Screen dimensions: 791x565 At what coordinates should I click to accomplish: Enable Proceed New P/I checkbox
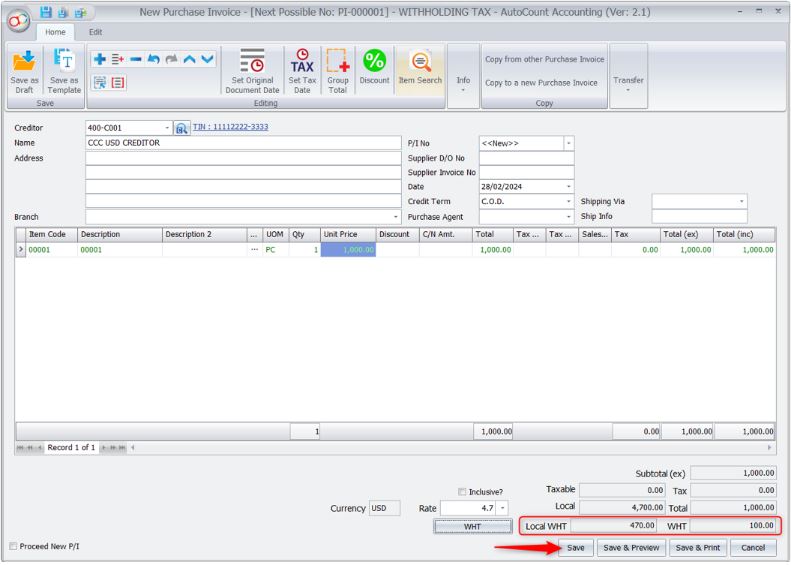[x=13, y=546]
